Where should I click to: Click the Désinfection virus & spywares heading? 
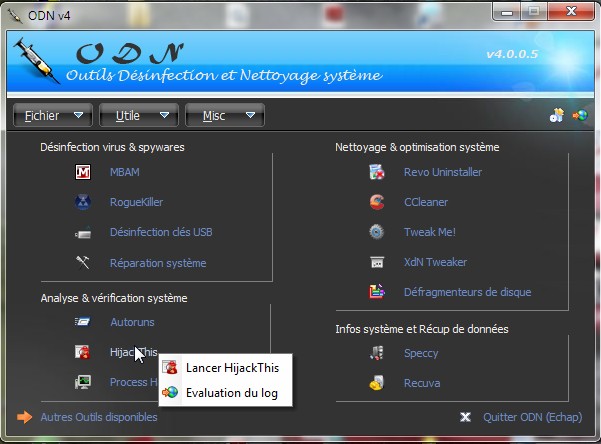tap(112, 147)
